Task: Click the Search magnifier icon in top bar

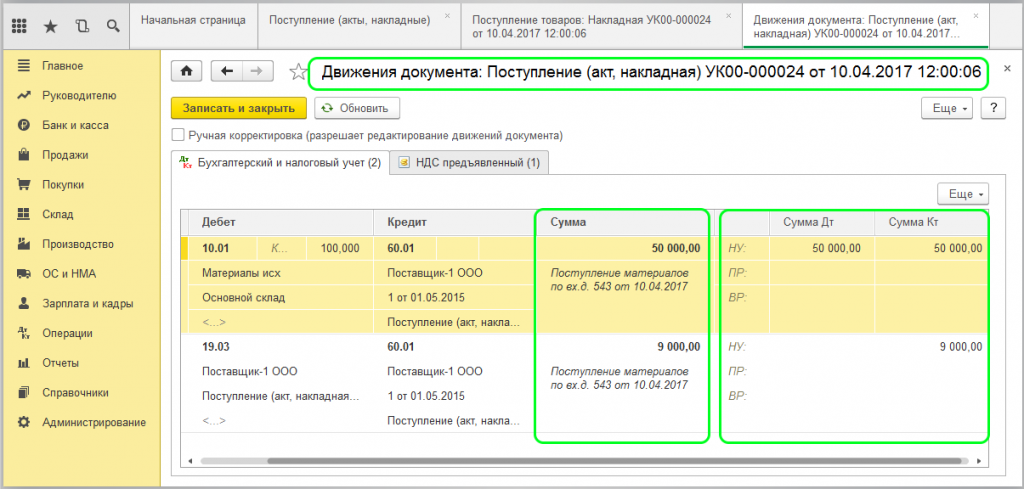Action: pos(112,23)
